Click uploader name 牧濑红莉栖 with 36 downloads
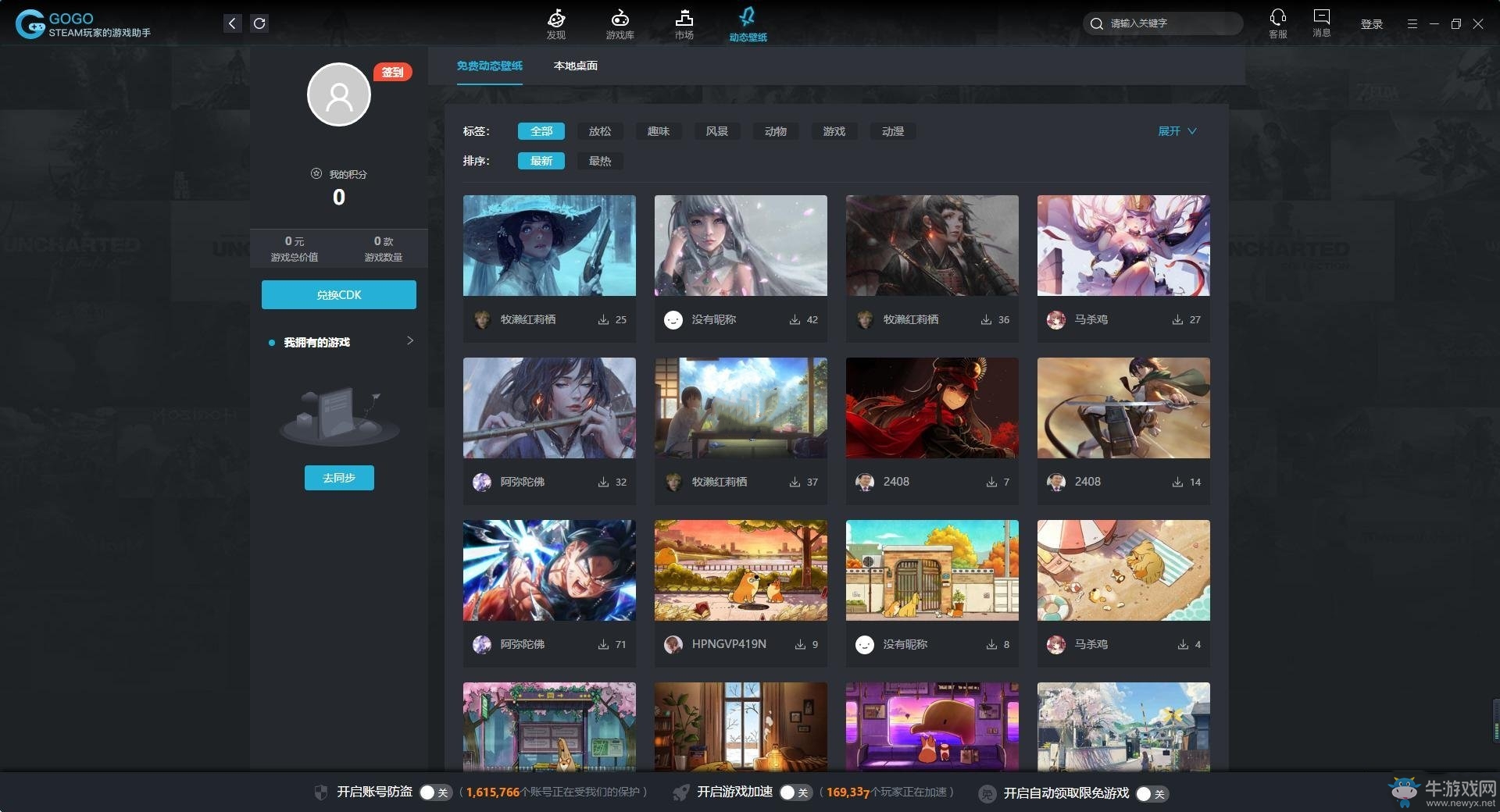Screen dimensions: 1500x812 pos(911,319)
